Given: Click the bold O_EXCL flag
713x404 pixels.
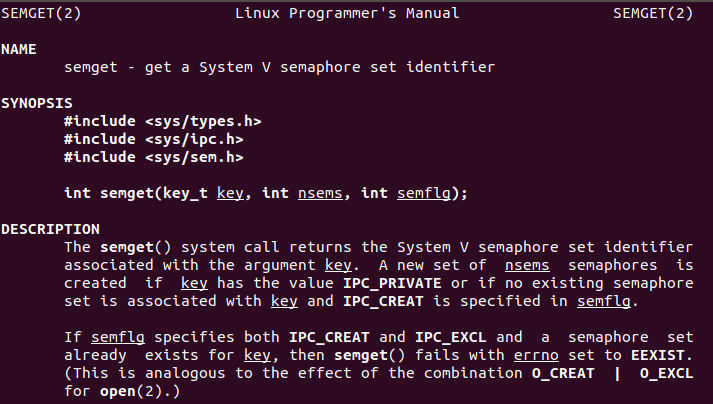Looking at the screenshot, I should click(x=667, y=374).
